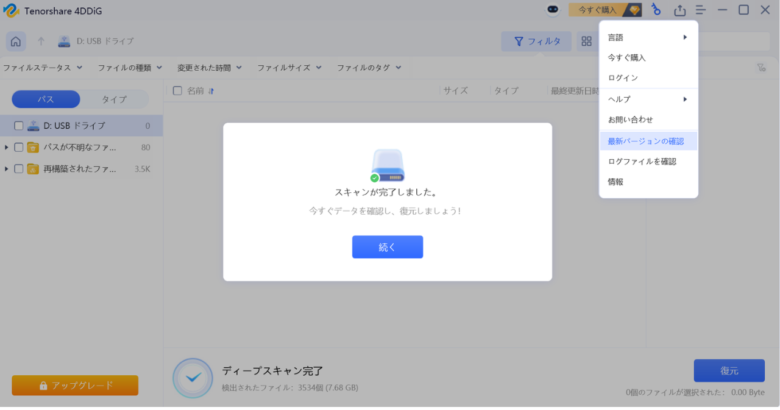Check the select-all 名前 checkbox
The width and height of the screenshot is (780, 410).
[x=177, y=91]
